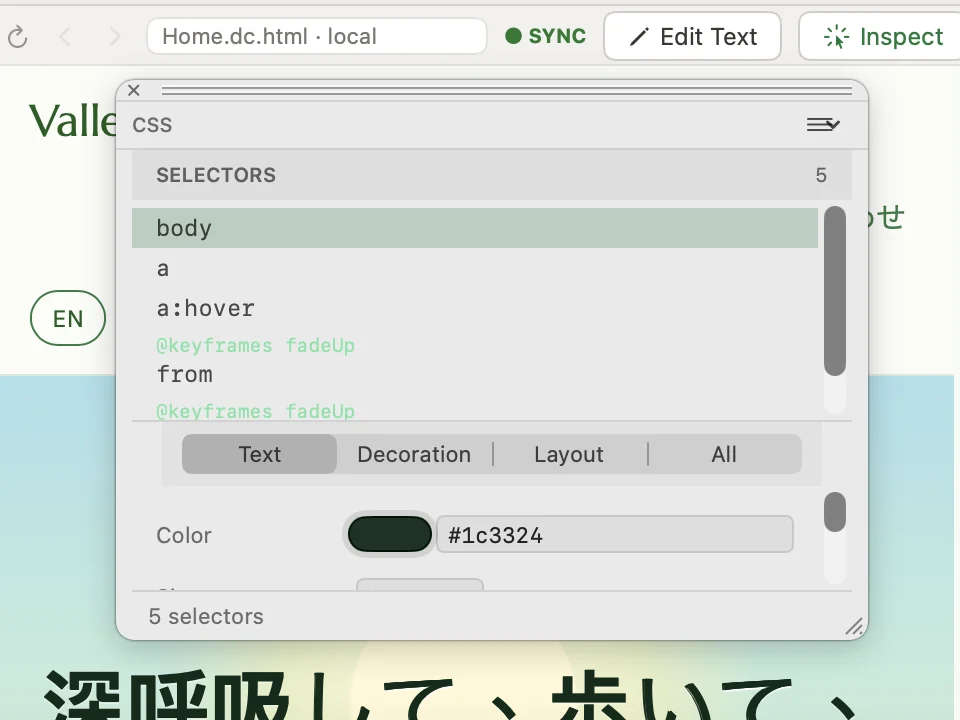Activate the Inspect button
The height and width of the screenshot is (720, 960).
882,36
